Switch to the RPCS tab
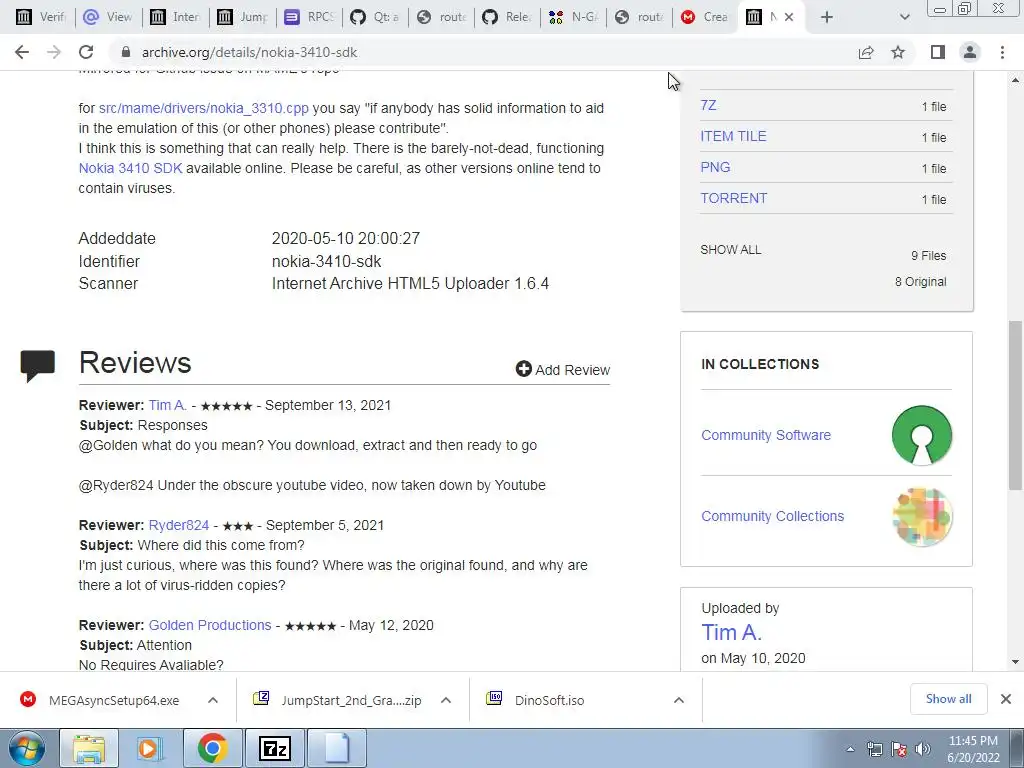The width and height of the screenshot is (1024, 768). coord(310,17)
